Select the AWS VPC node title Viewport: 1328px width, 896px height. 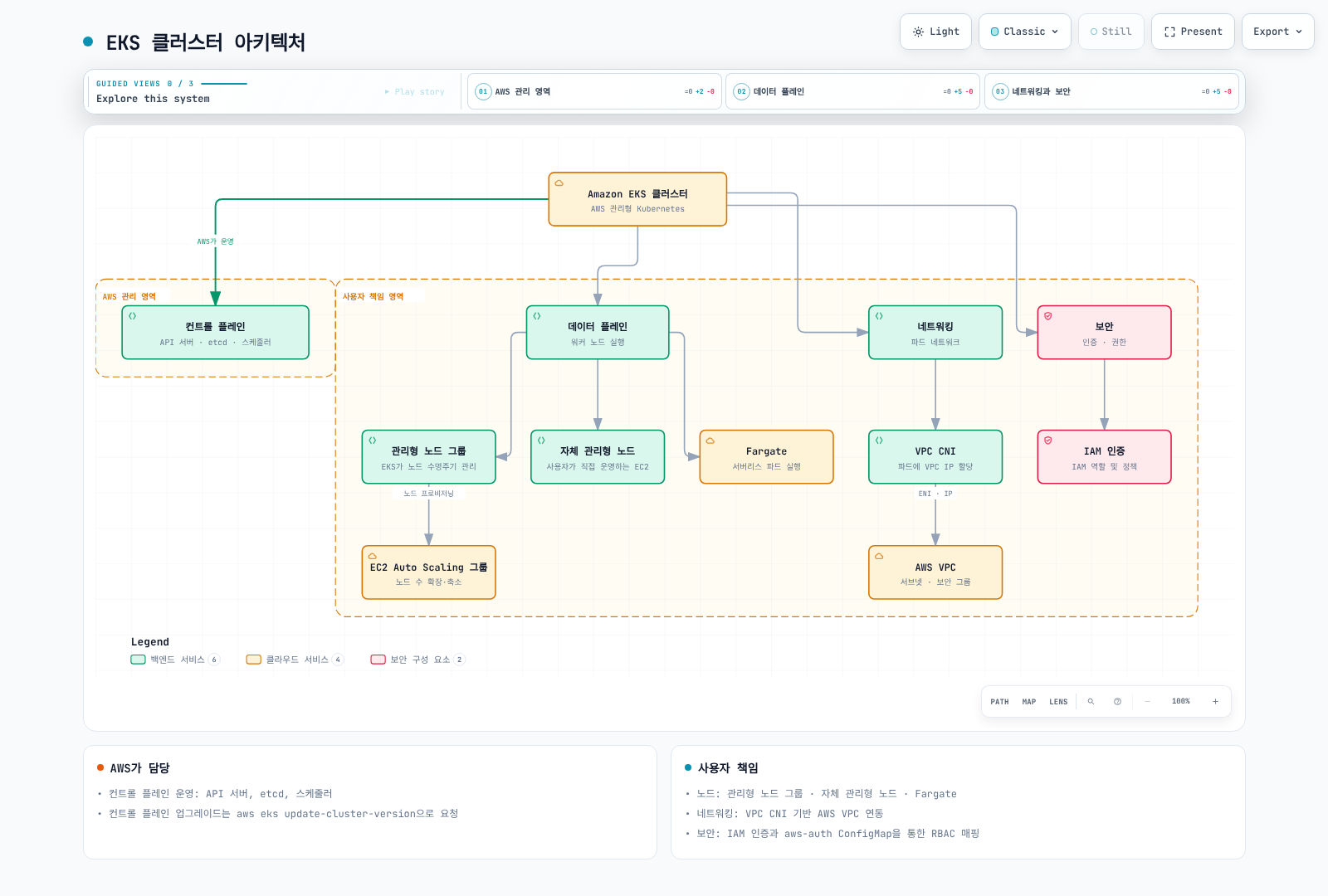pyautogui.click(x=935, y=567)
